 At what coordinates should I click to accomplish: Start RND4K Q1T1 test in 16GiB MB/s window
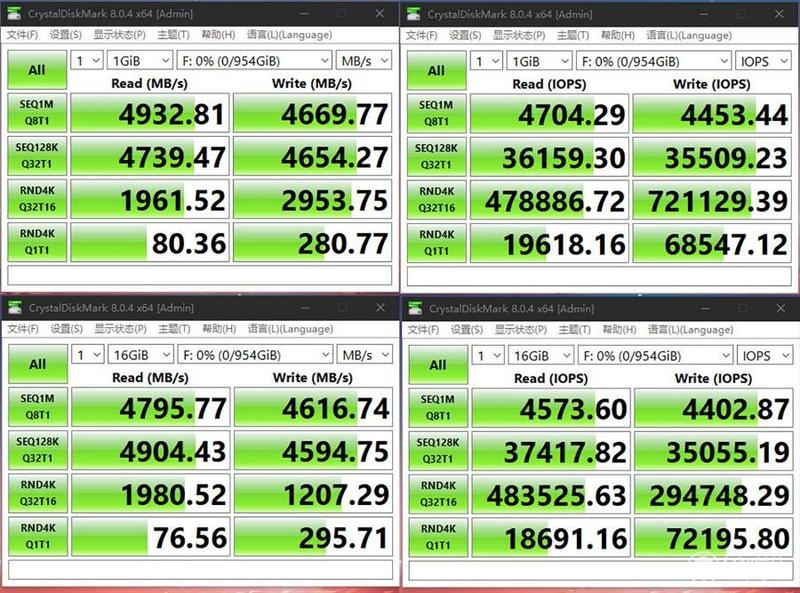click(38, 536)
